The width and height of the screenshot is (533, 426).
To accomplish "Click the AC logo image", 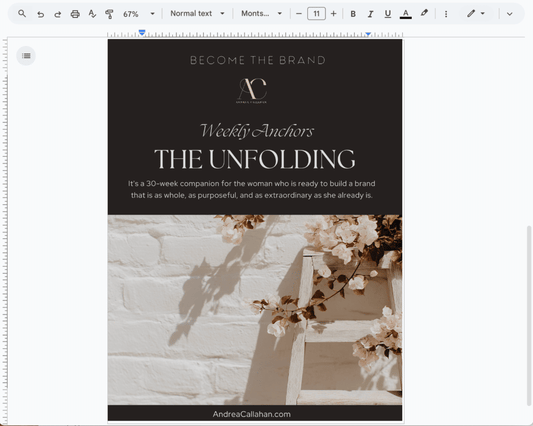I will pyautogui.click(x=252, y=90).
